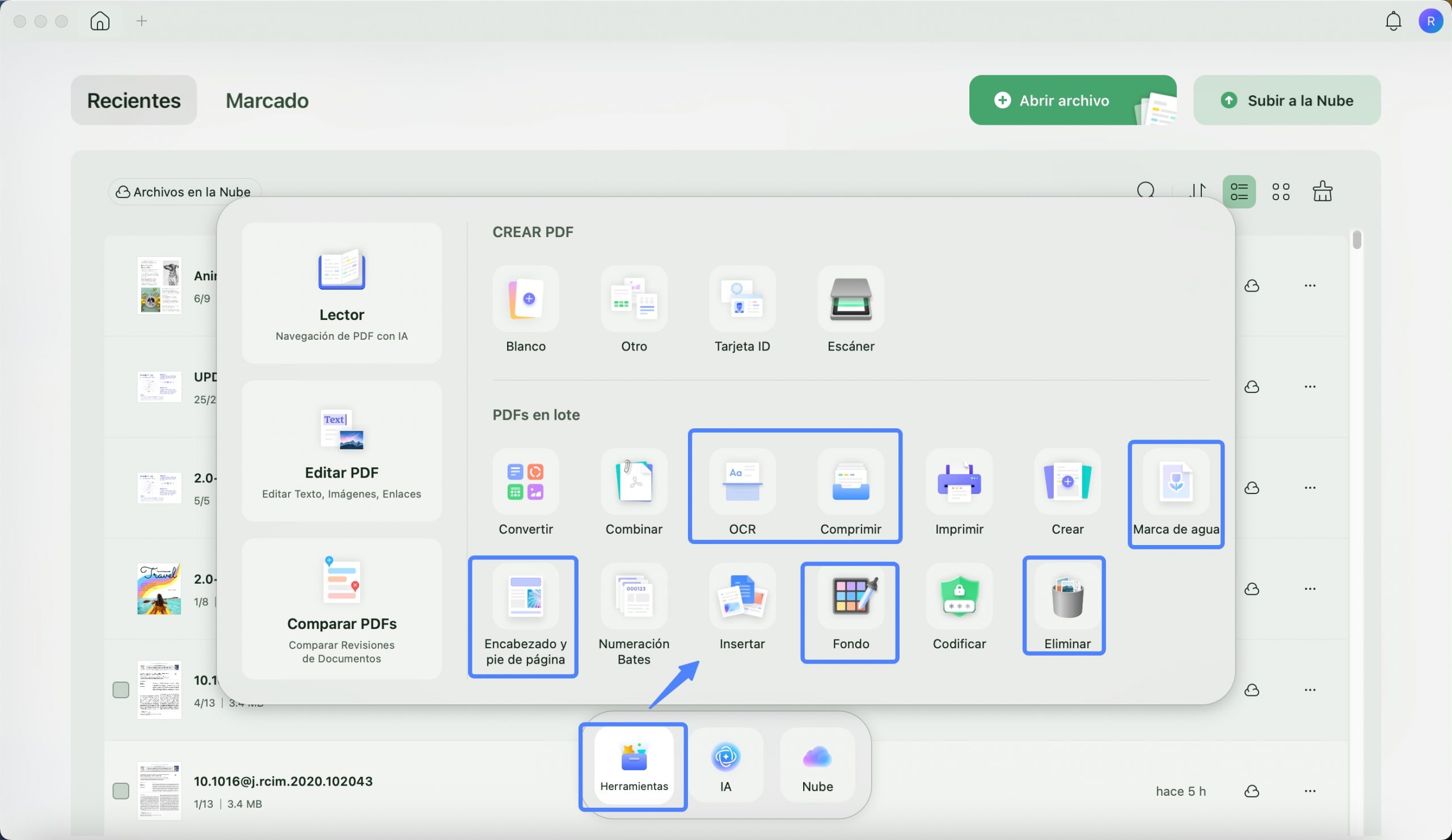Image resolution: width=1452 pixels, height=840 pixels.
Task: Click Subir a la Nube button
Action: pos(1286,100)
